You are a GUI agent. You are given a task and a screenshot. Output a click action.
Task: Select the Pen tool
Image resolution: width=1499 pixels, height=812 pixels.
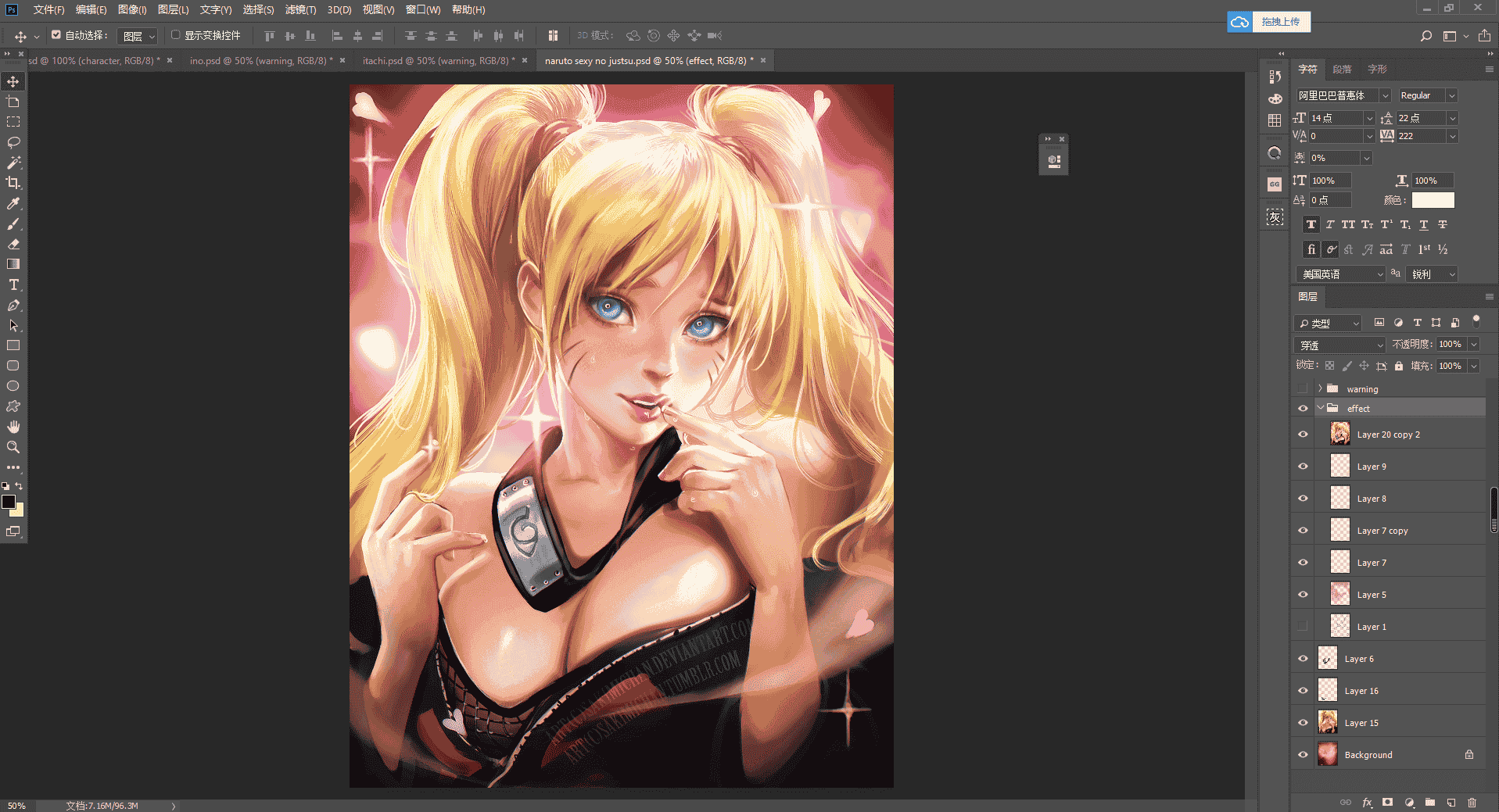coord(13,305)
